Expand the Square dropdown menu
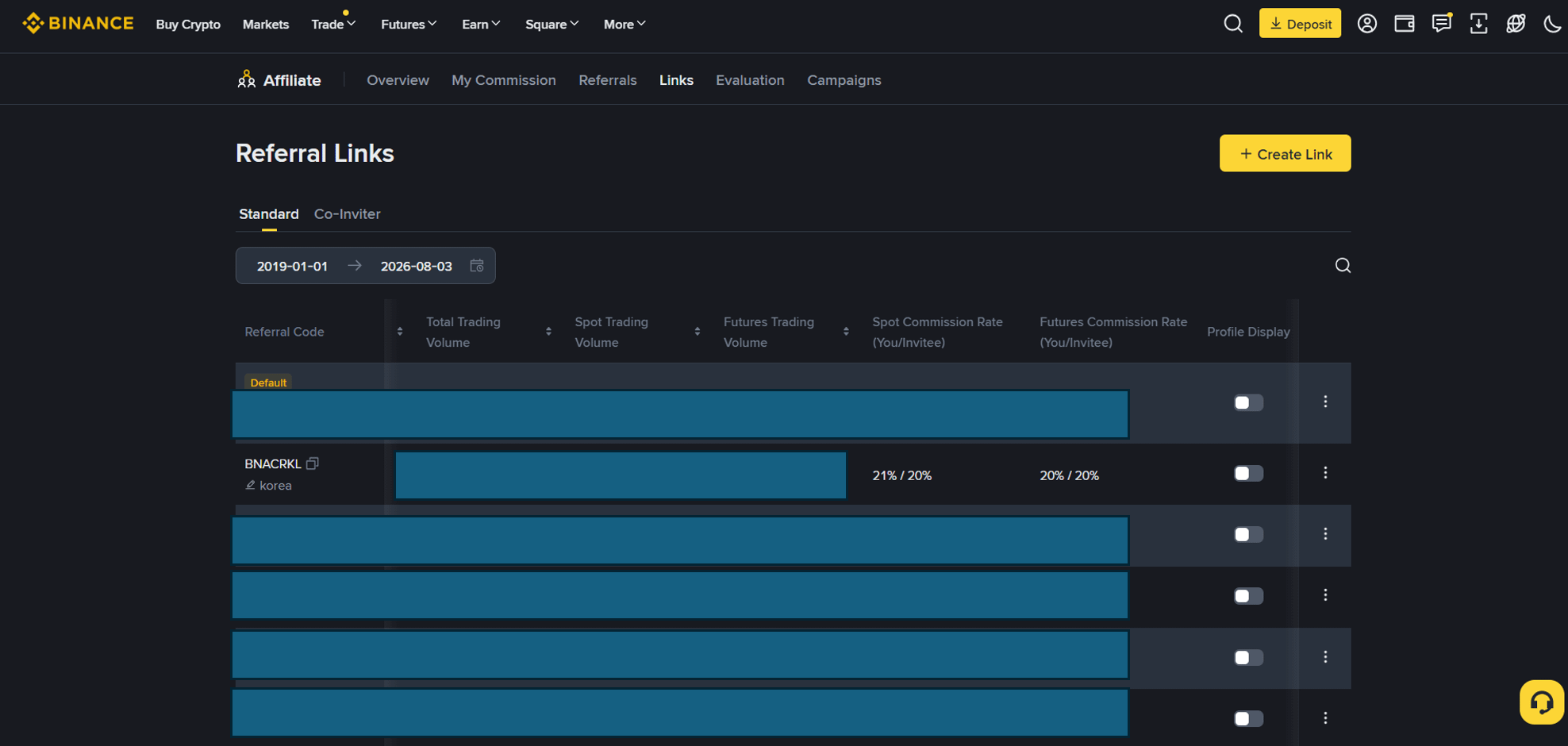Image resolution: width=1568 pixels, height=746 pixels. (x=551, y=24)
